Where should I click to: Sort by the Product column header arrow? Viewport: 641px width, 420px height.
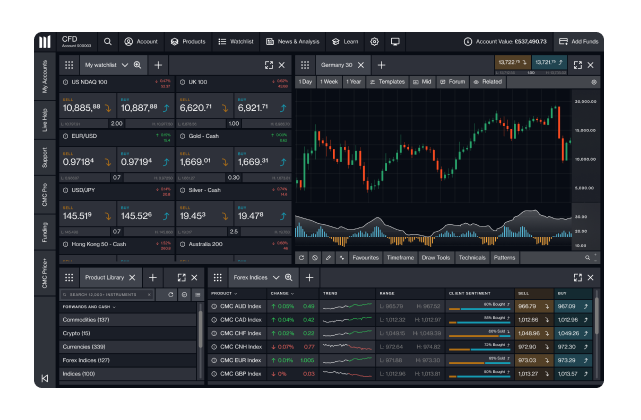[x=235, y=294]
